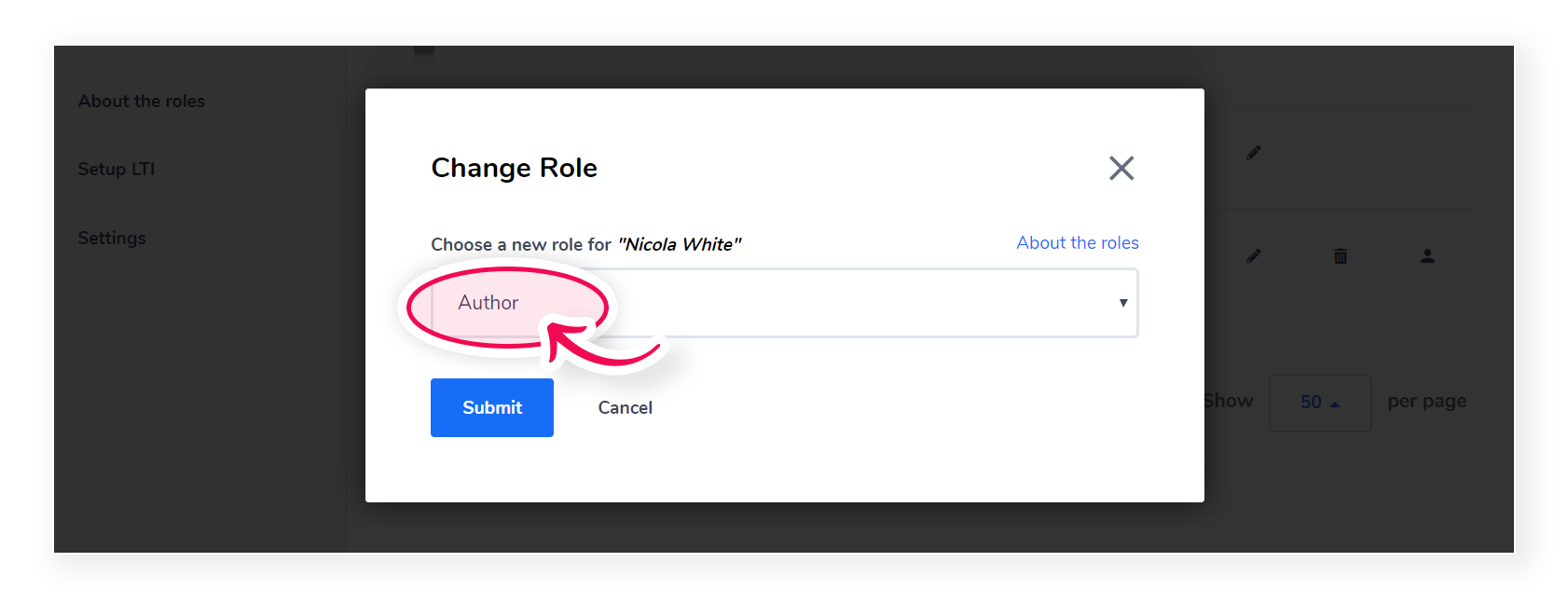
Task: Open Settings in the sidebar
Action: coord(112,238)
